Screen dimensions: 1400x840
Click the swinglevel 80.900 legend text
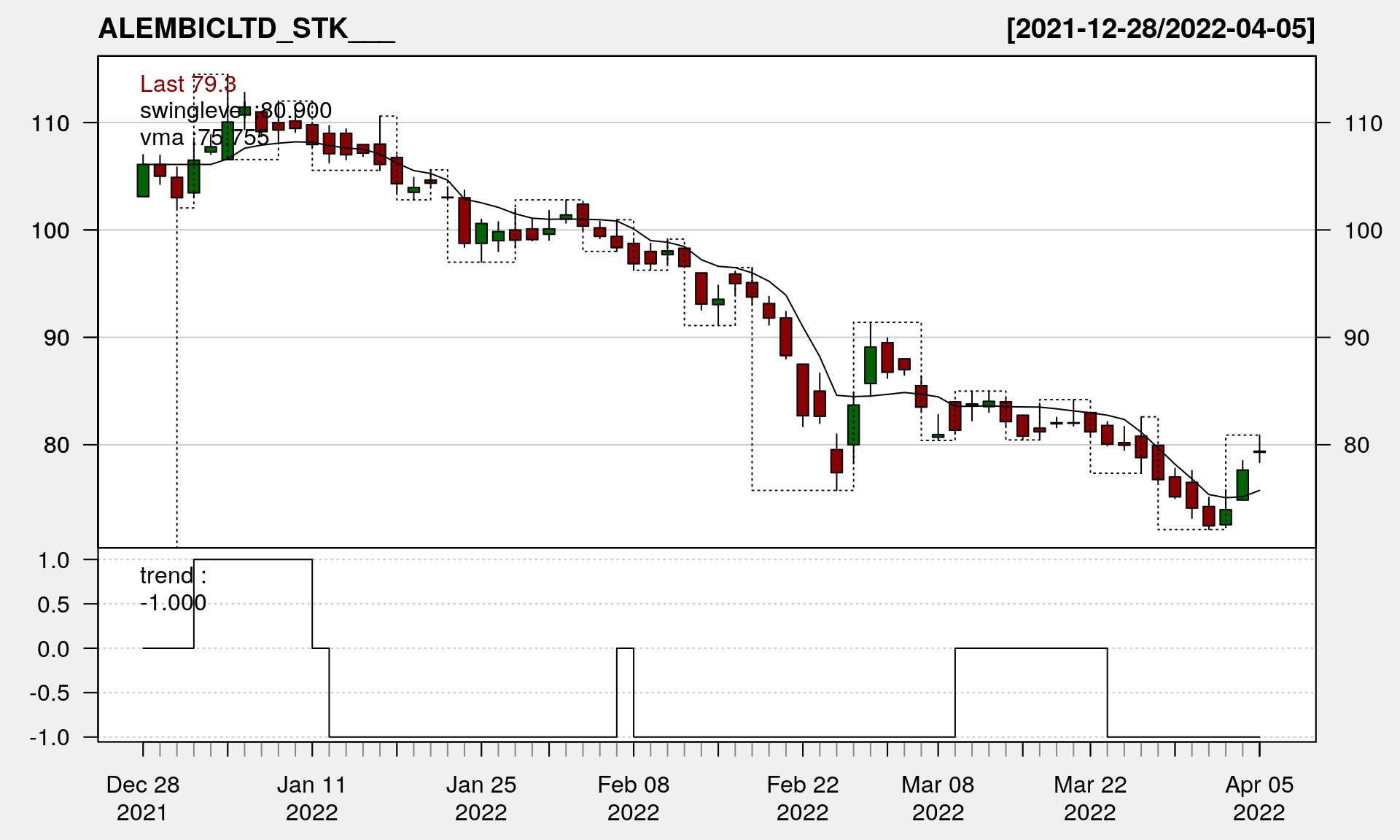pyautogui.click(x=236, y=111)
